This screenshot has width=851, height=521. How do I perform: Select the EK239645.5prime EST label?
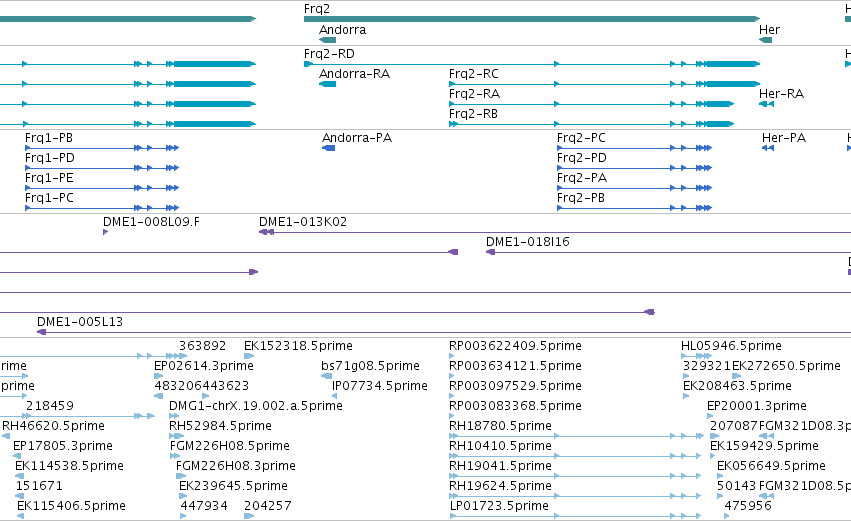[233, 486]
